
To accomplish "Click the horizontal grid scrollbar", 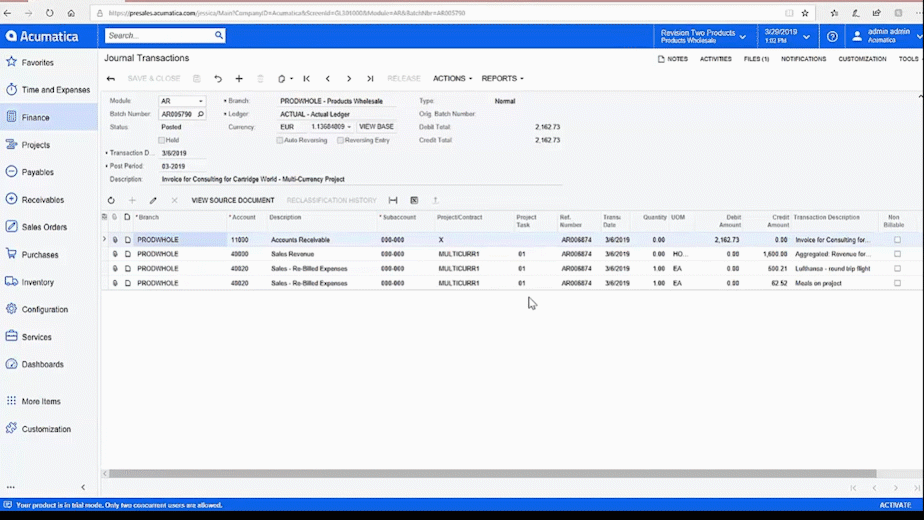I will point(493,473).
